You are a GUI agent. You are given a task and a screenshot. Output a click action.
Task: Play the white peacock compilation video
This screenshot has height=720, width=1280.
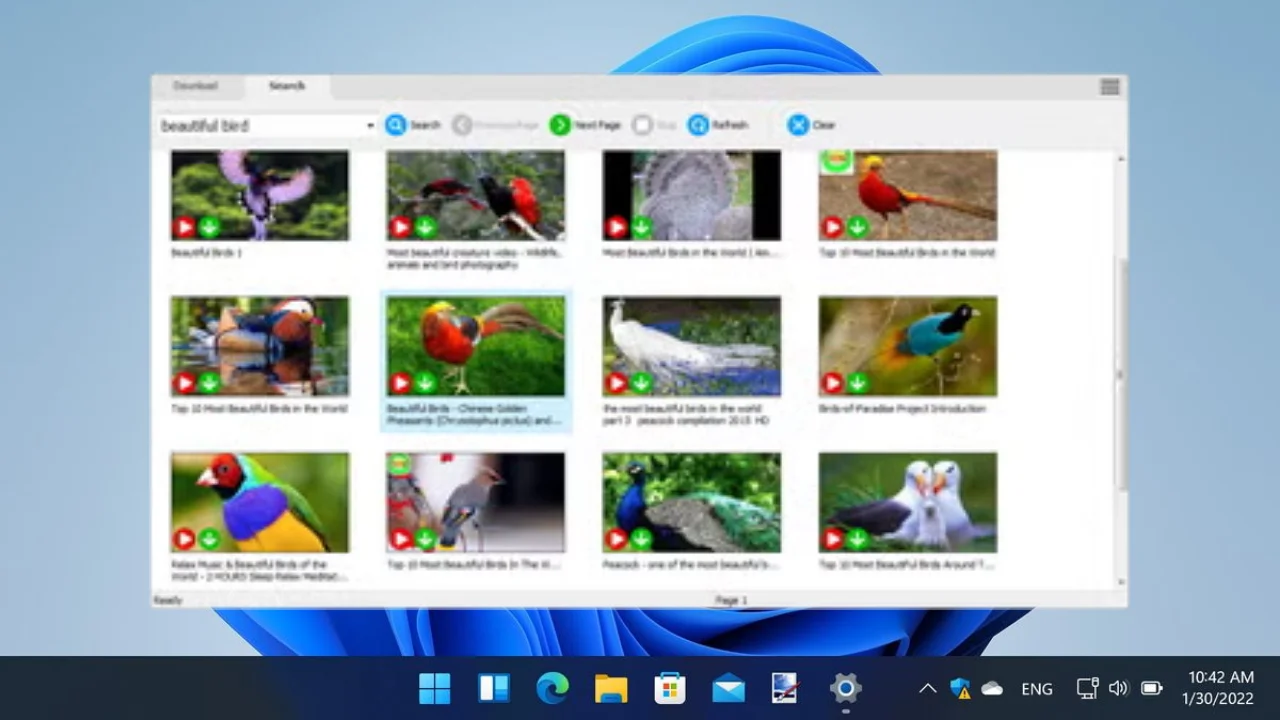click(616, 383)
